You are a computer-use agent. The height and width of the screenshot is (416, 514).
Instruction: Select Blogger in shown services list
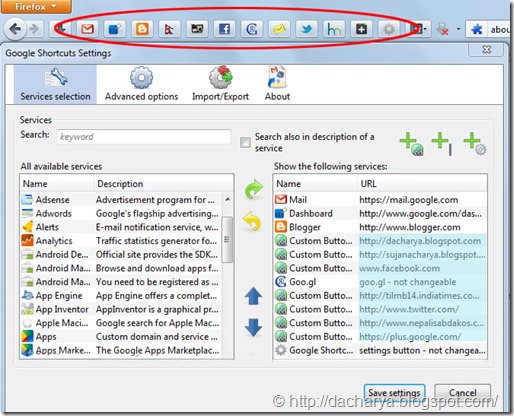380,227
